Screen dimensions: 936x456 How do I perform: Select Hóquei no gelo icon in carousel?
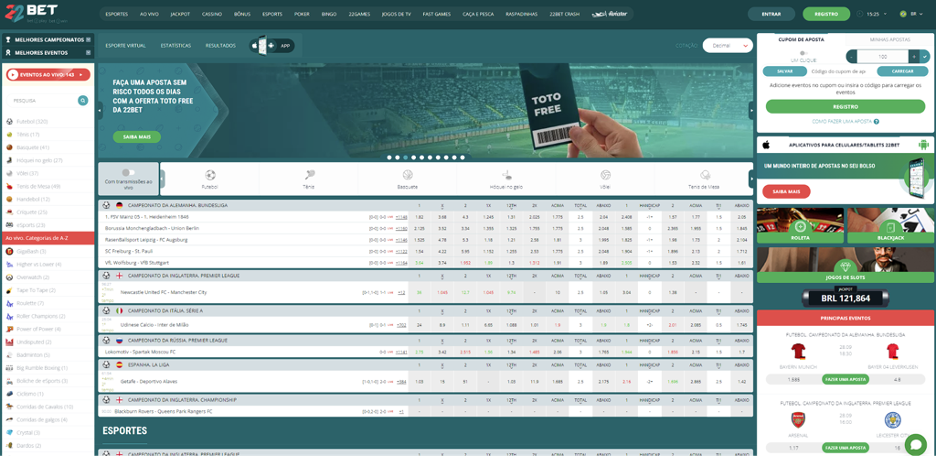click(506, 175)
